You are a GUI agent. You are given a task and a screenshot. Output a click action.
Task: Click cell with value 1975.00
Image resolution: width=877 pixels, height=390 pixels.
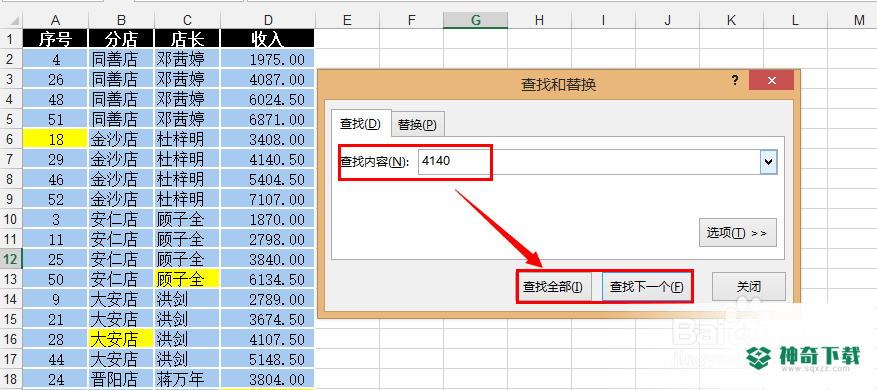(268, 59)
